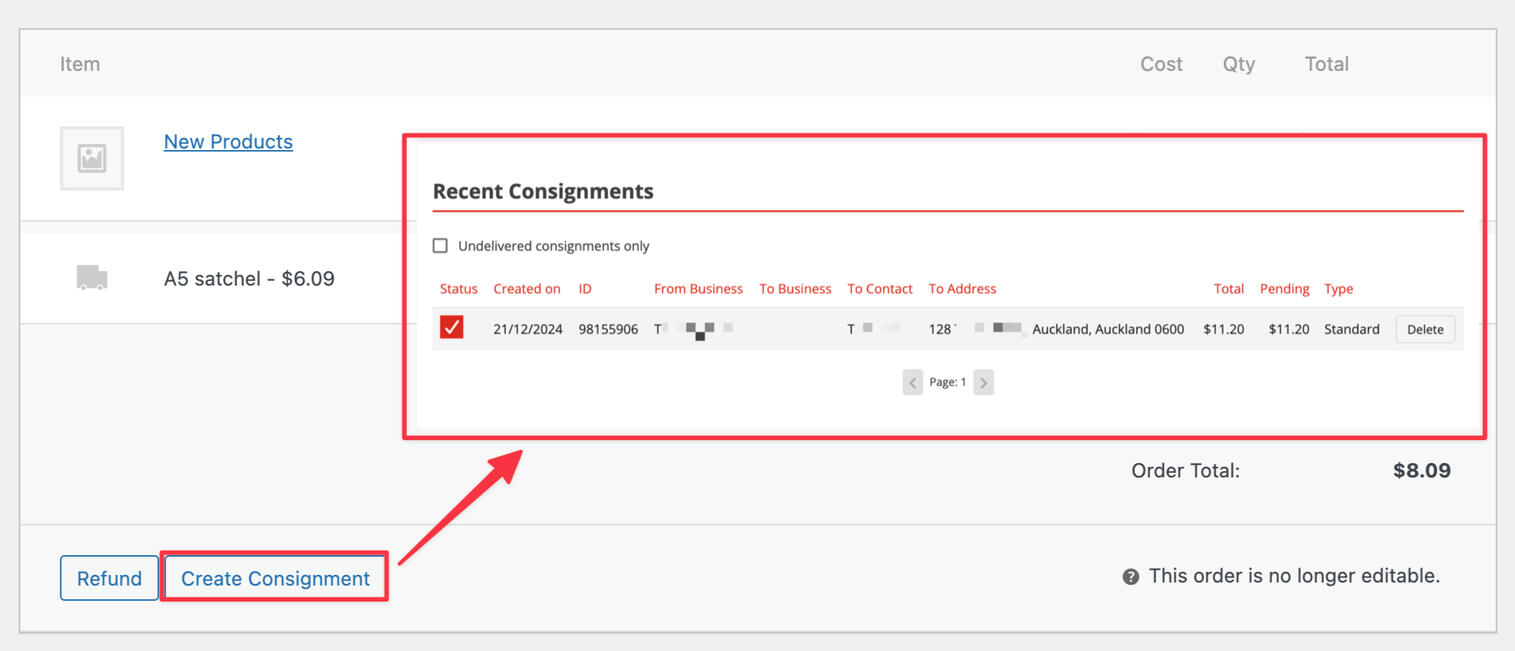Open the New Products link
The width and height of the screenshot is (1515, 651).
[228, 142]
